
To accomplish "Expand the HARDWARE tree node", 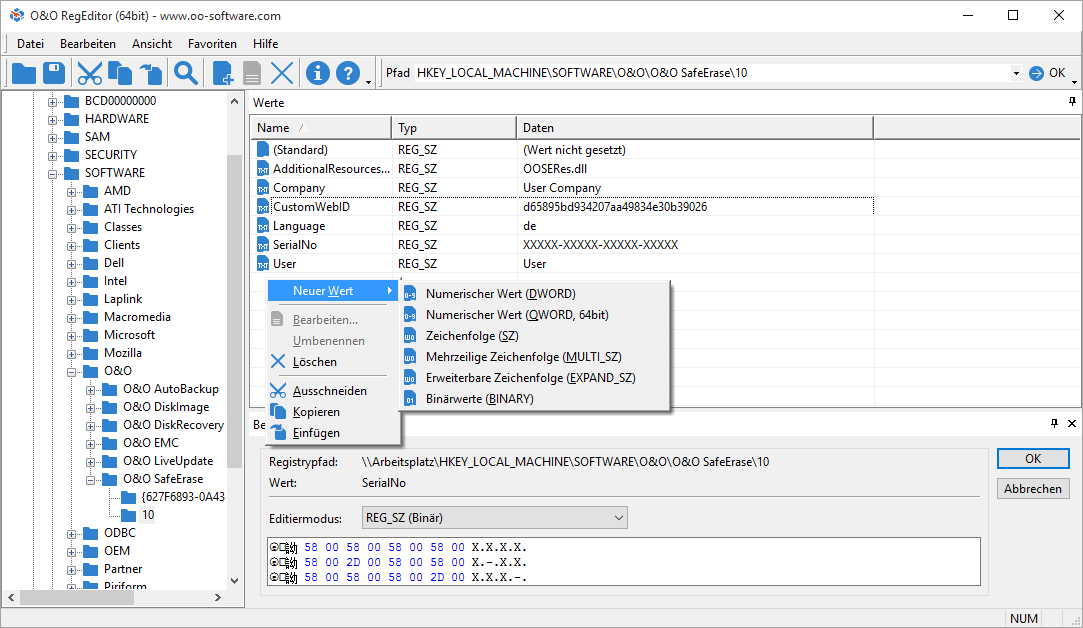I will coord(52,120).
